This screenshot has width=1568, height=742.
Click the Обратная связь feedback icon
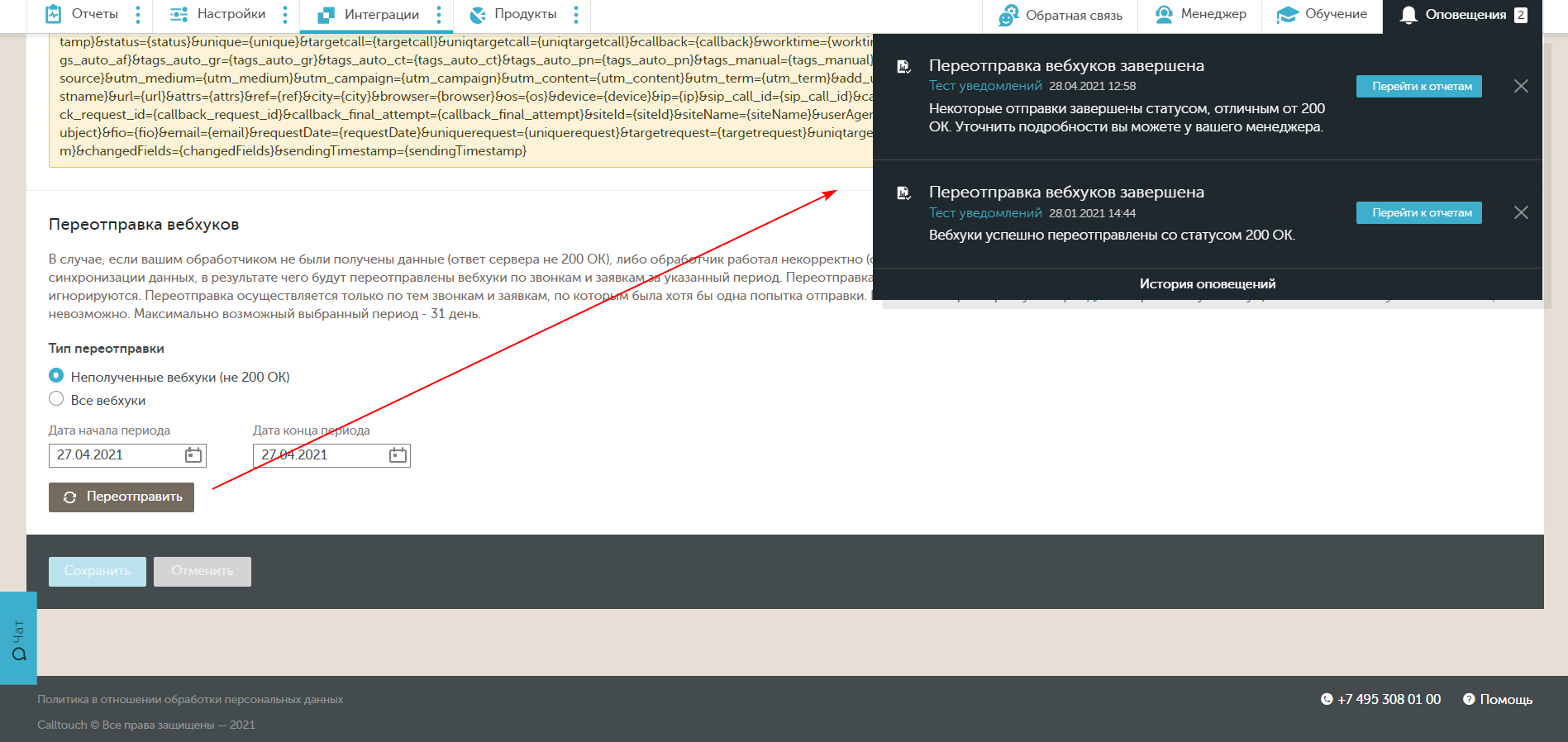(x=1008, y=15)
